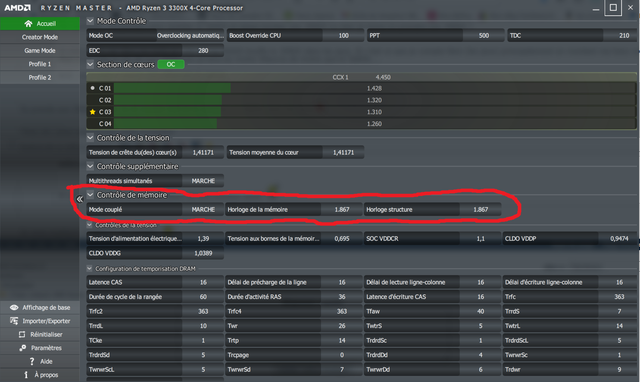Click the PPT value 500 field
The width and height of the screenshot is (640, 382).
483,36
